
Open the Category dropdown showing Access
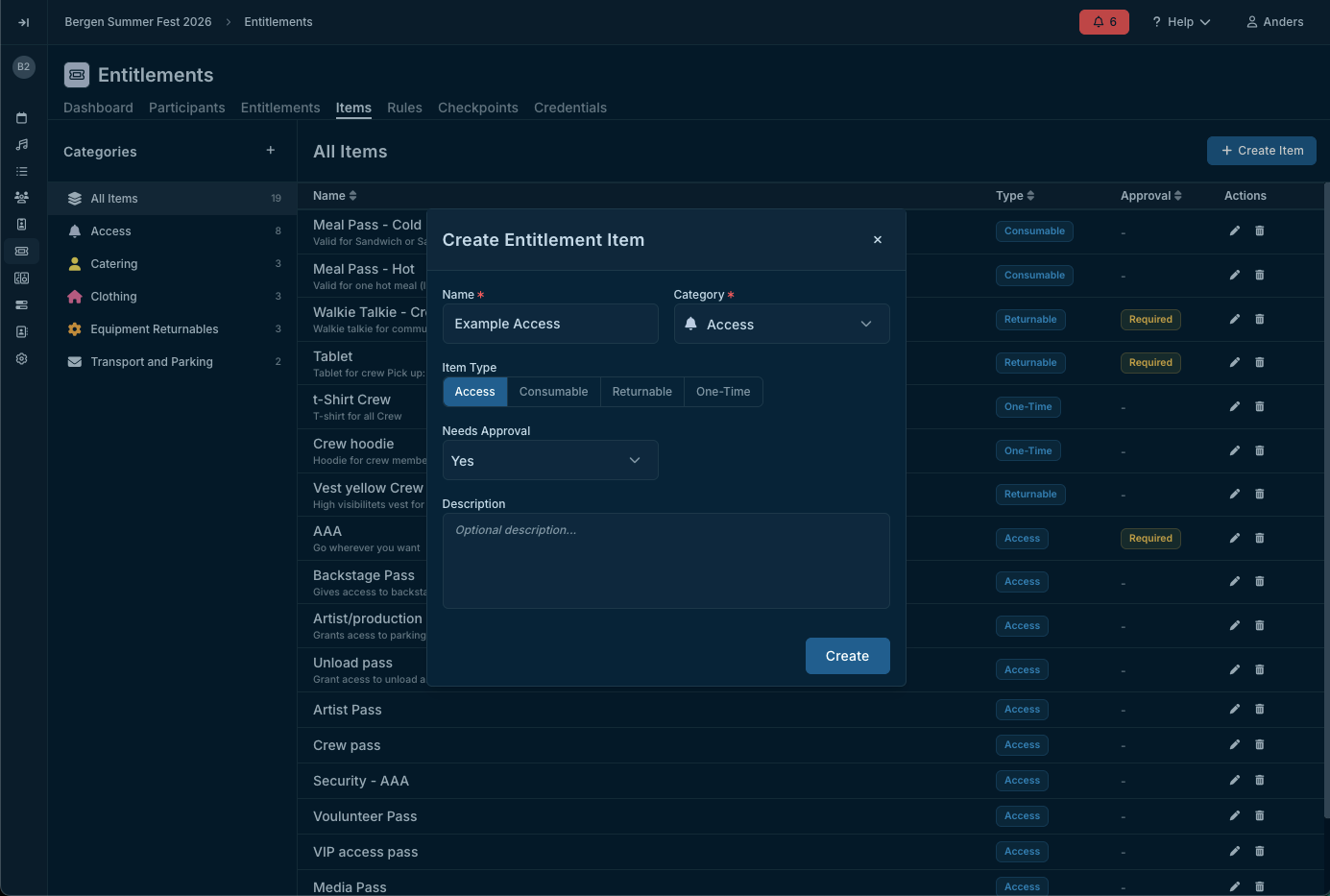(x=782, y=324)
